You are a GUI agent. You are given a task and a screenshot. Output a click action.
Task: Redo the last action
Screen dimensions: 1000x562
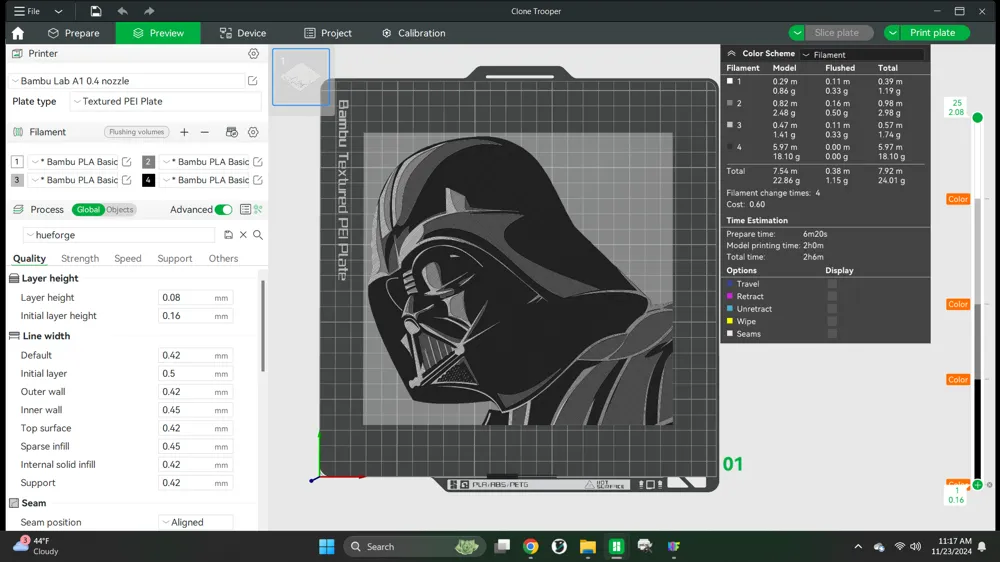149,11
